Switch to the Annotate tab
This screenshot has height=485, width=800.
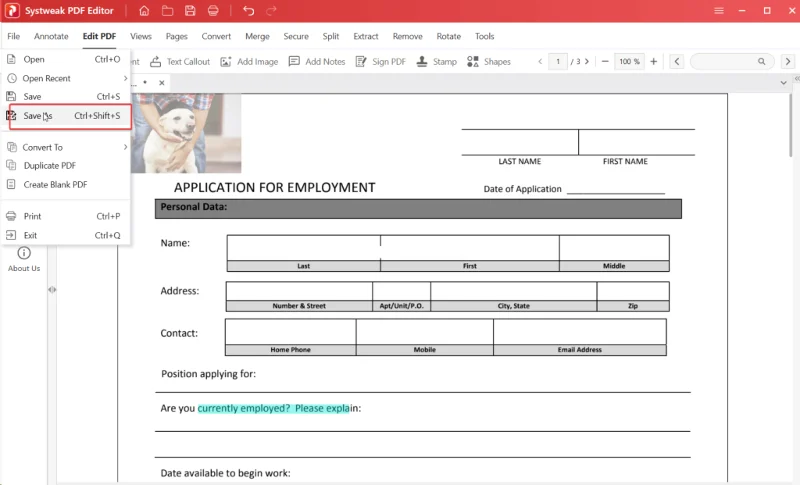pos(51,36)
